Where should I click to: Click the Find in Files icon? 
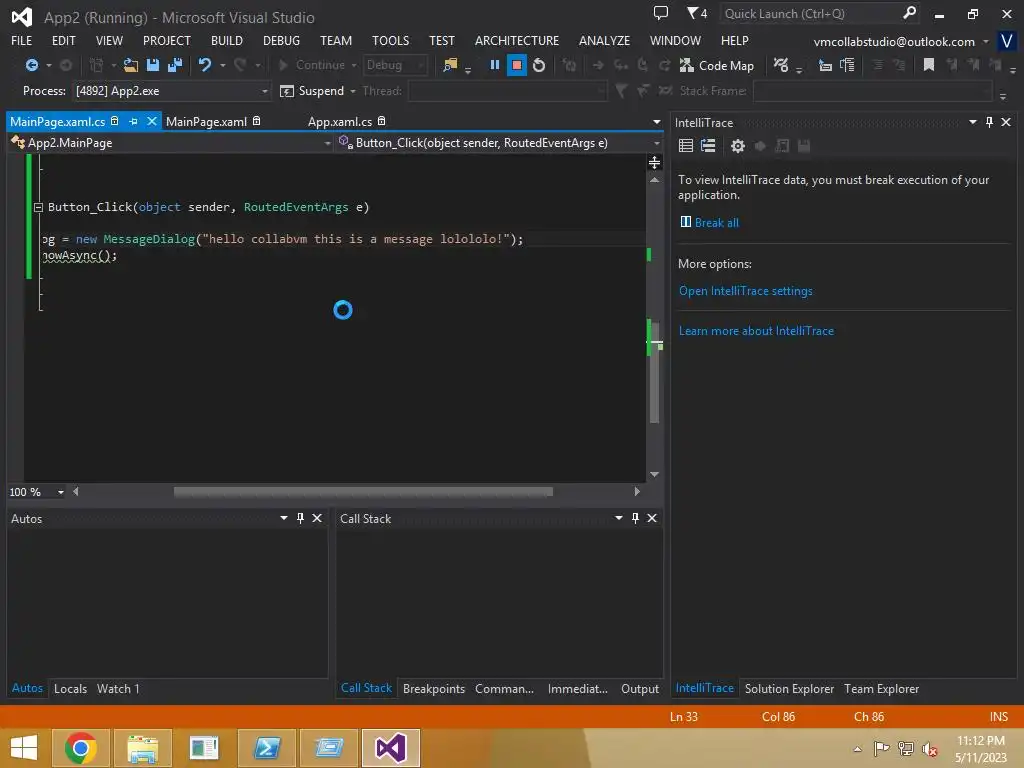point(450,65)
